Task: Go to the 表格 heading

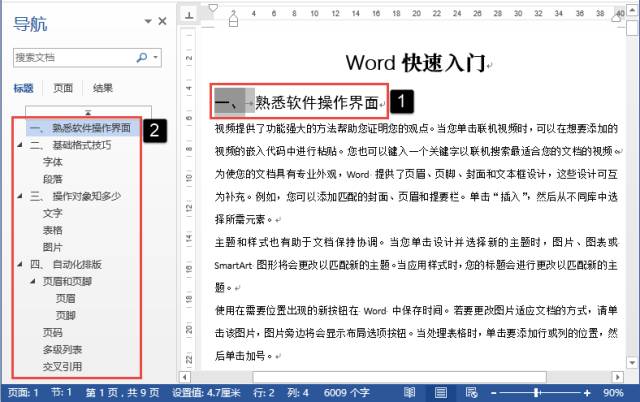Action: (53, 230)
